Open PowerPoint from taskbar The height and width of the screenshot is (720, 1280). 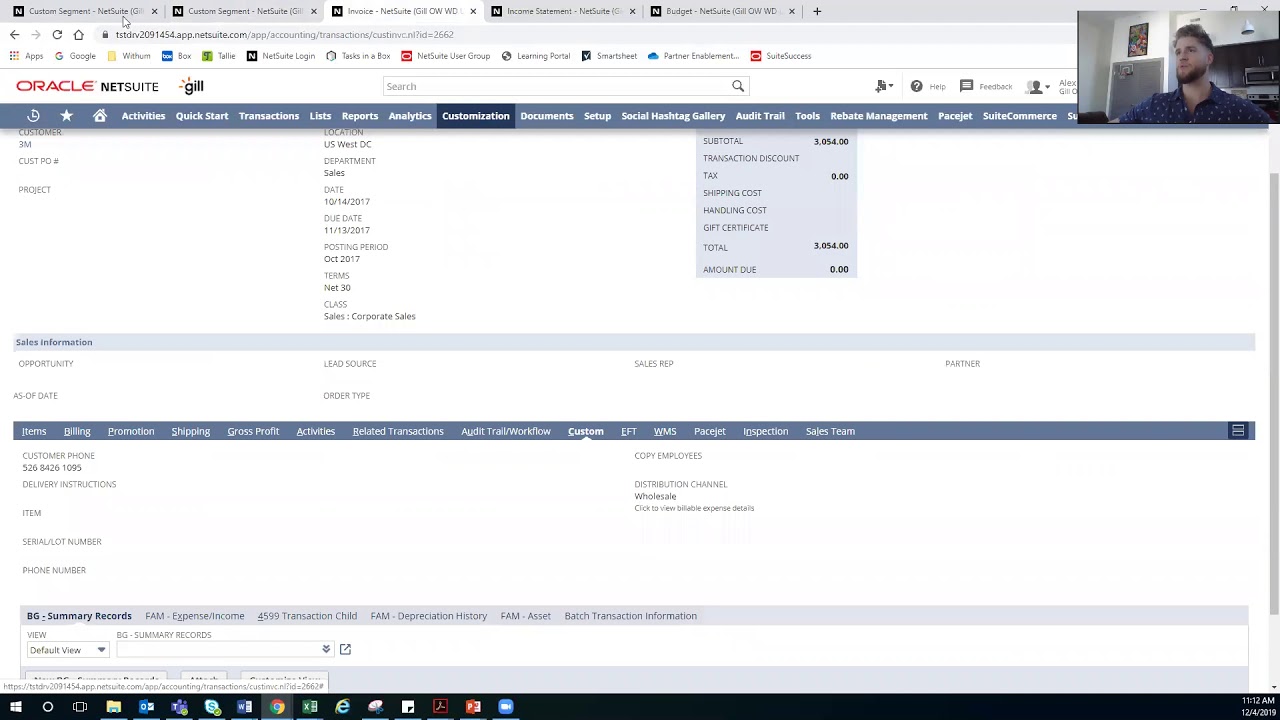pos(473,707)
